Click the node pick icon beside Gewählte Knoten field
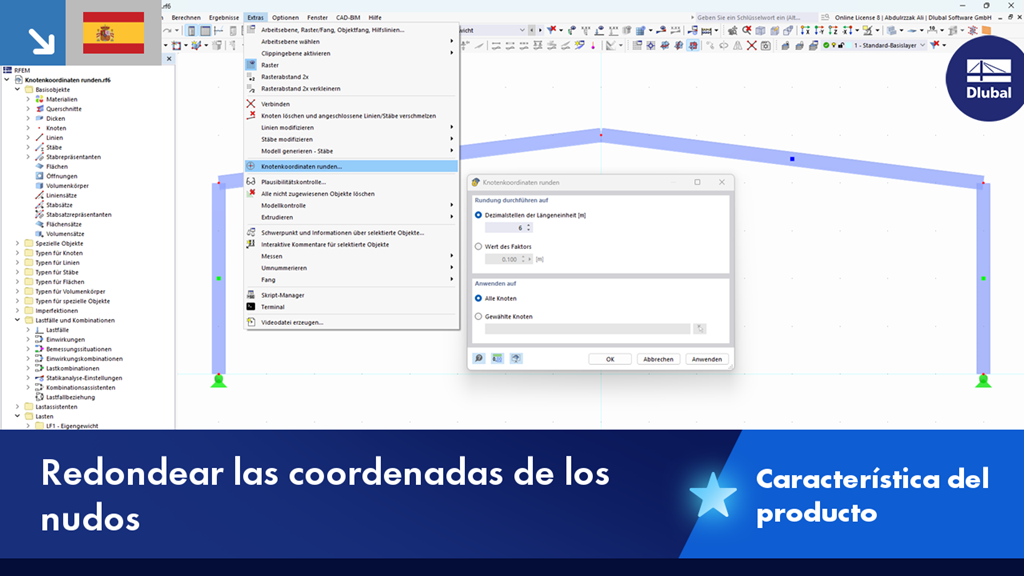 pos(699,329)
